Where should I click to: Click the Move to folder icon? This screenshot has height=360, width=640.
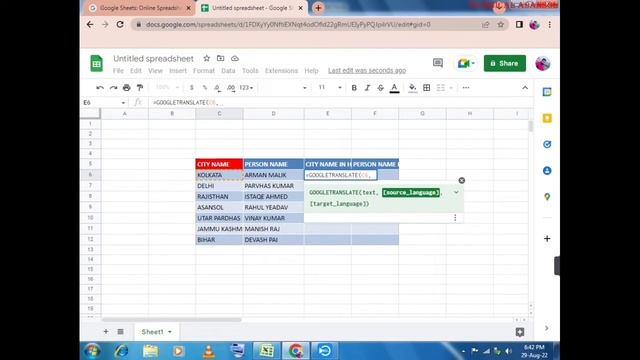click(220, 58)
